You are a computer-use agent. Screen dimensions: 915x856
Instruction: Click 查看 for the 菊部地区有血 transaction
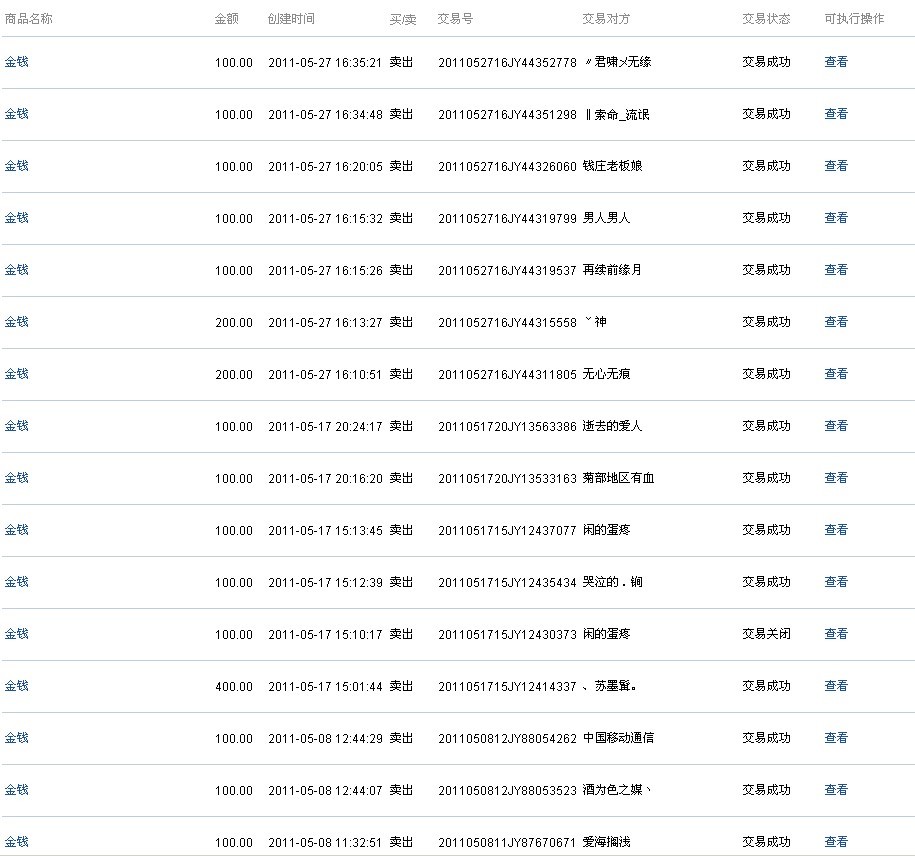point(835,478)
